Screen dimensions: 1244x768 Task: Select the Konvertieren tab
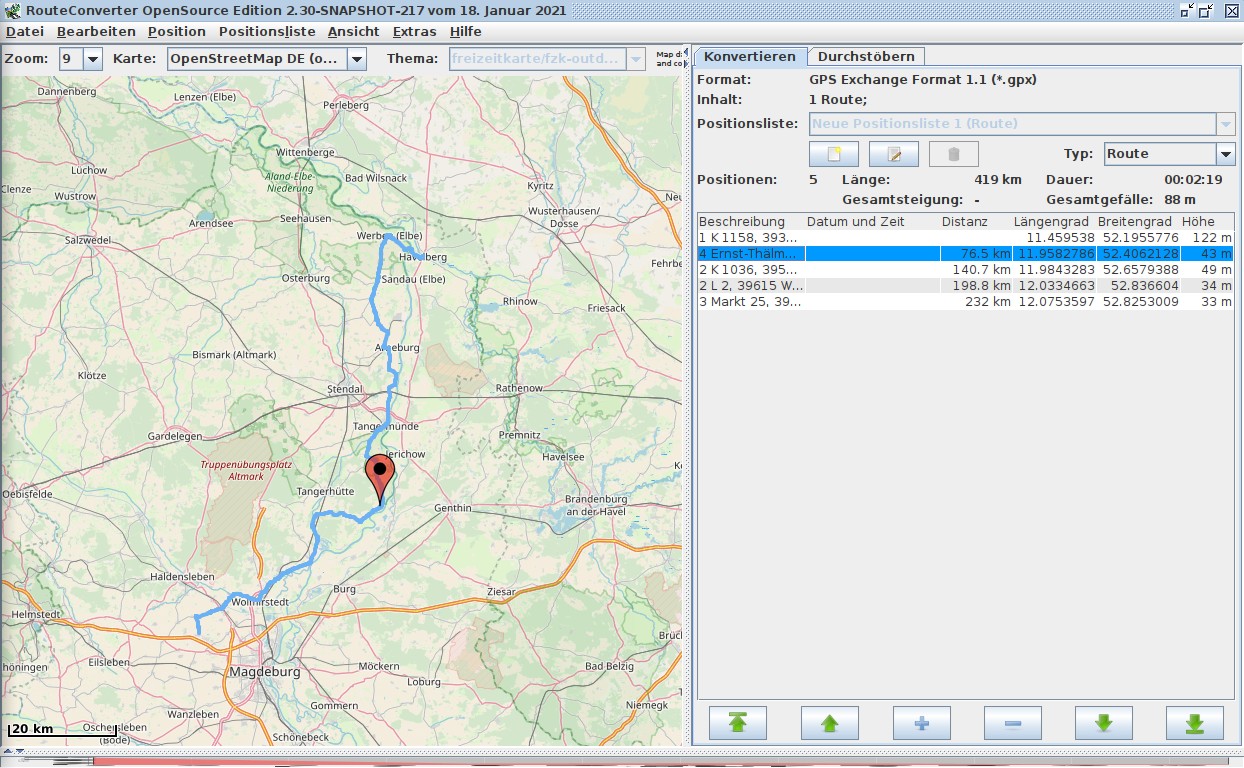[x=750, y=56]
